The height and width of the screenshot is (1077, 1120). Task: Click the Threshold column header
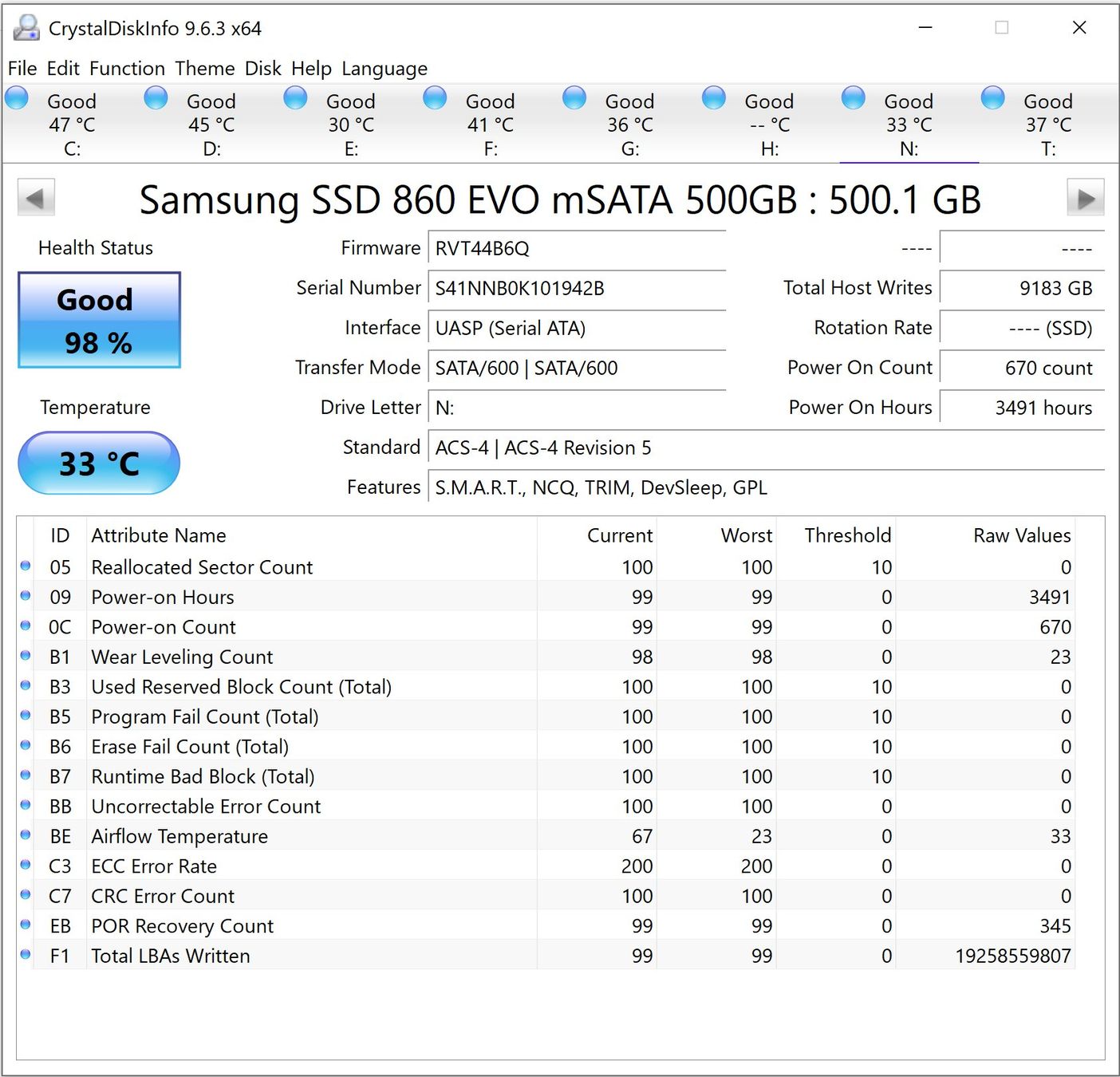(x=848, y=535)
